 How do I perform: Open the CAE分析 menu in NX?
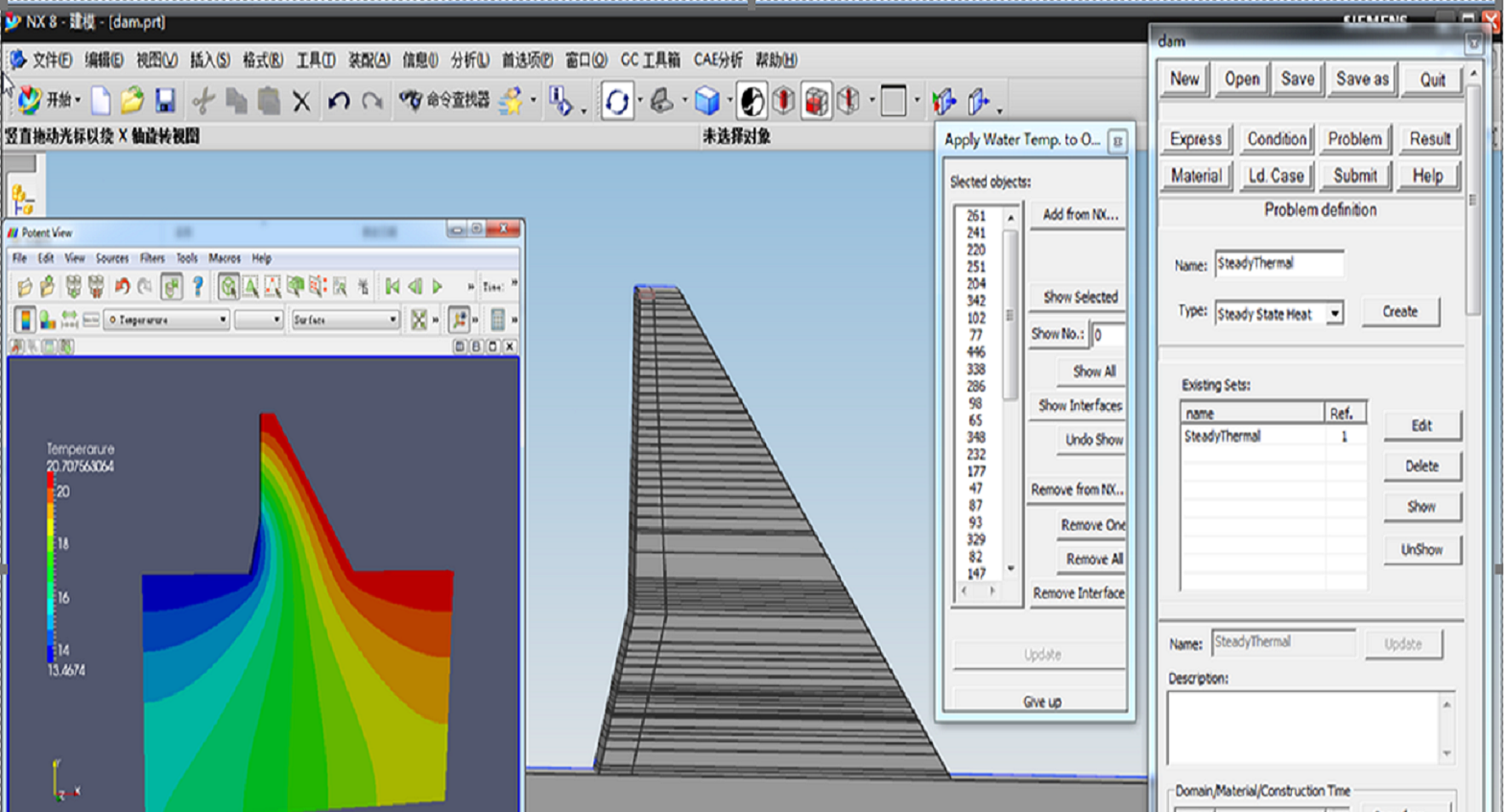(x=717, y=60)
